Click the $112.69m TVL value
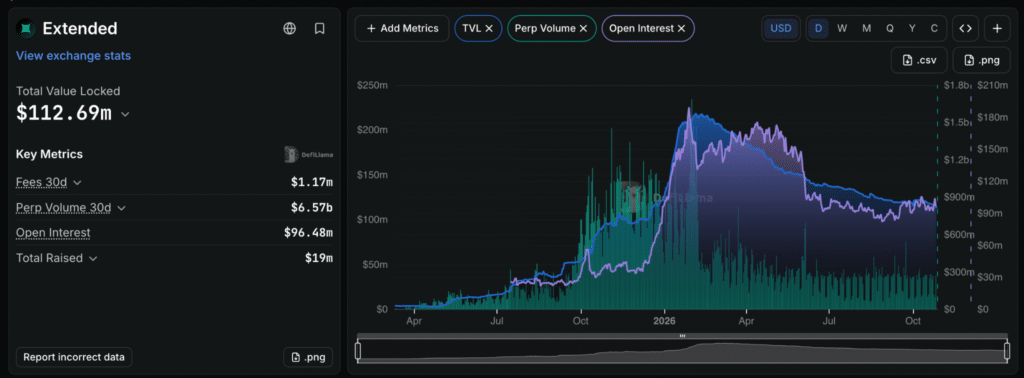This screenshot has height=378, width=1024. (x=64, y=113)
